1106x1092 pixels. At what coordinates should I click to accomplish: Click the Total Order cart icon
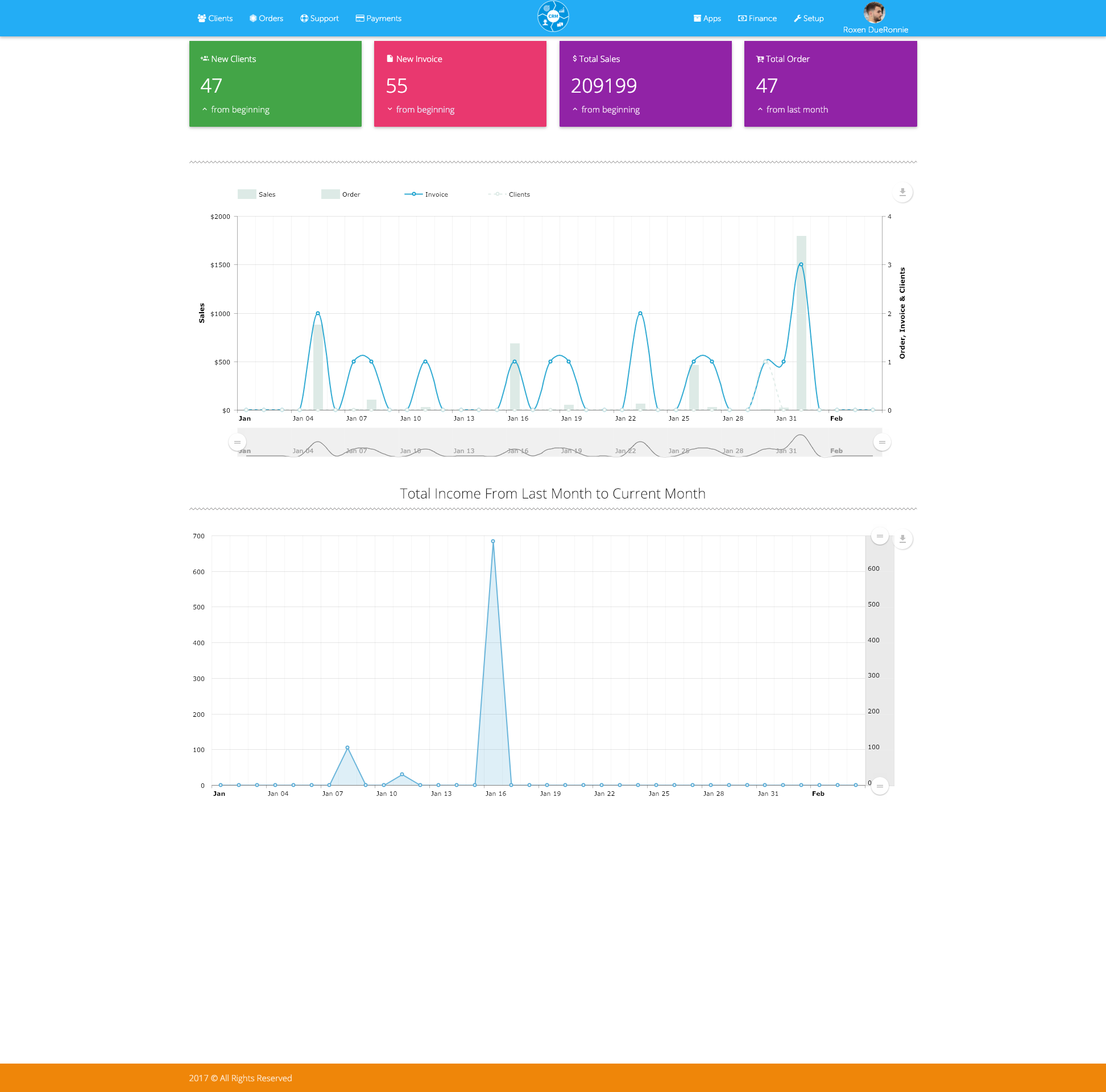point(760,59)
